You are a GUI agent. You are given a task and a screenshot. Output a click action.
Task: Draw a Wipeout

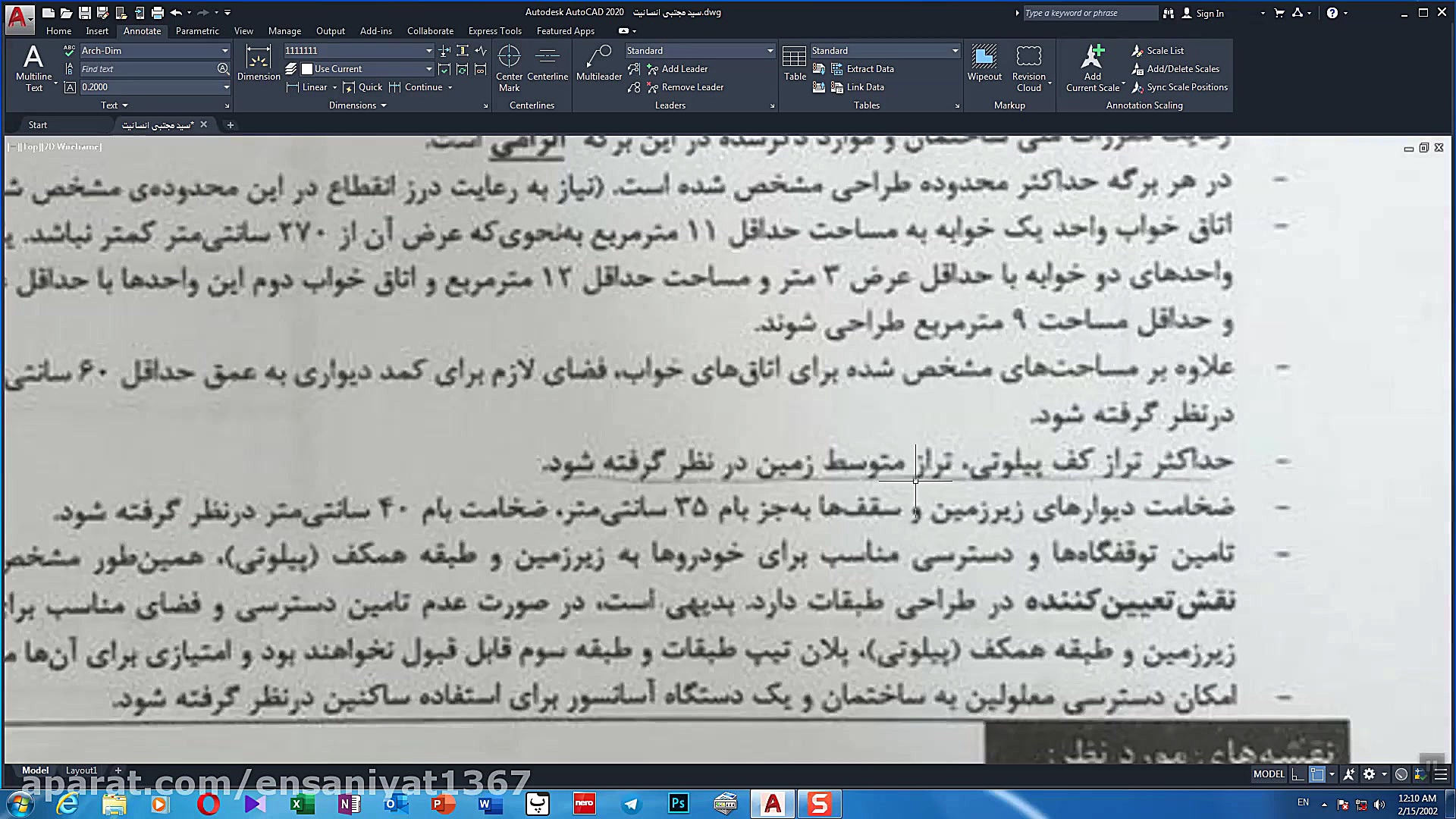click(x=984, y=64)
